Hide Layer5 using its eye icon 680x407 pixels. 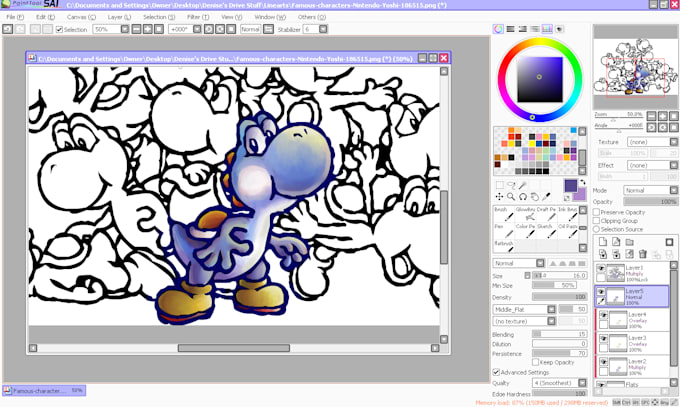pyautogui.click(x=601, y=292)
